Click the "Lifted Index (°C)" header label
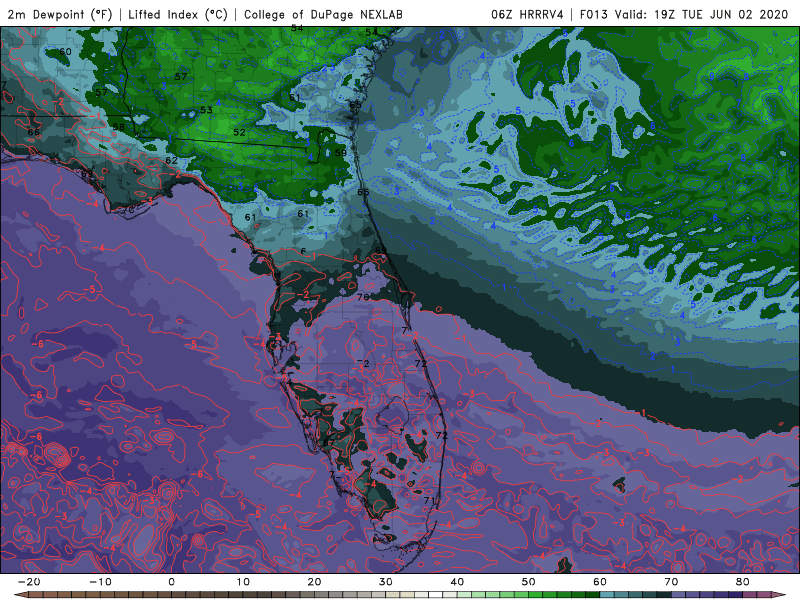This screenshot has width=800, height=600. [x=178, y=14]
